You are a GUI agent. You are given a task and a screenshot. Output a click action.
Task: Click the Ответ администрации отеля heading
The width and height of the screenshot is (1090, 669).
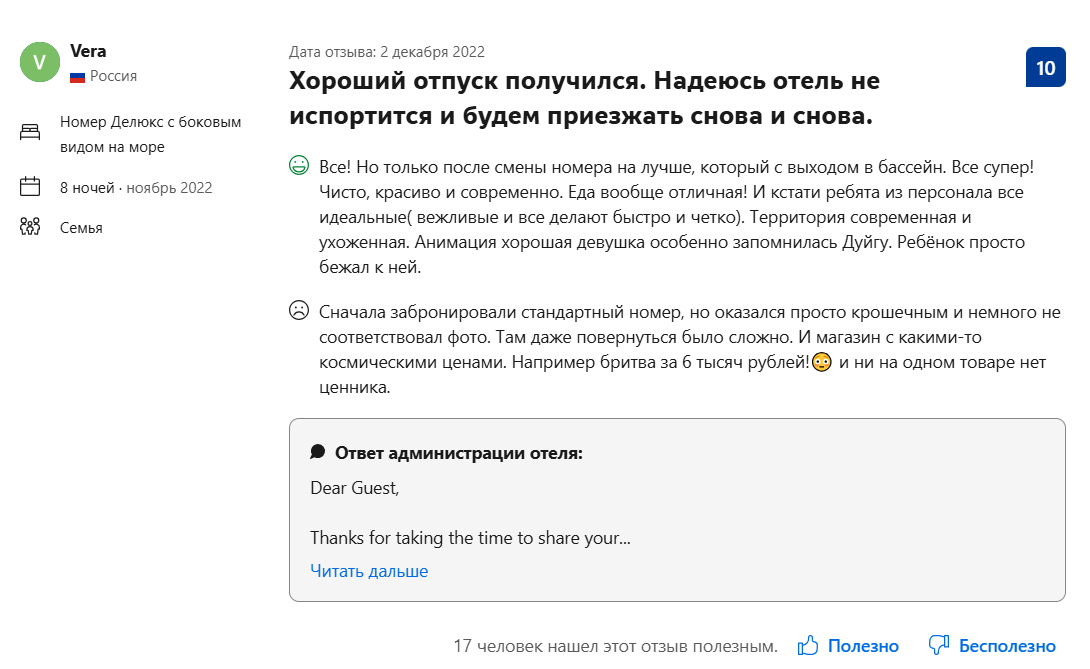point(459,453)
